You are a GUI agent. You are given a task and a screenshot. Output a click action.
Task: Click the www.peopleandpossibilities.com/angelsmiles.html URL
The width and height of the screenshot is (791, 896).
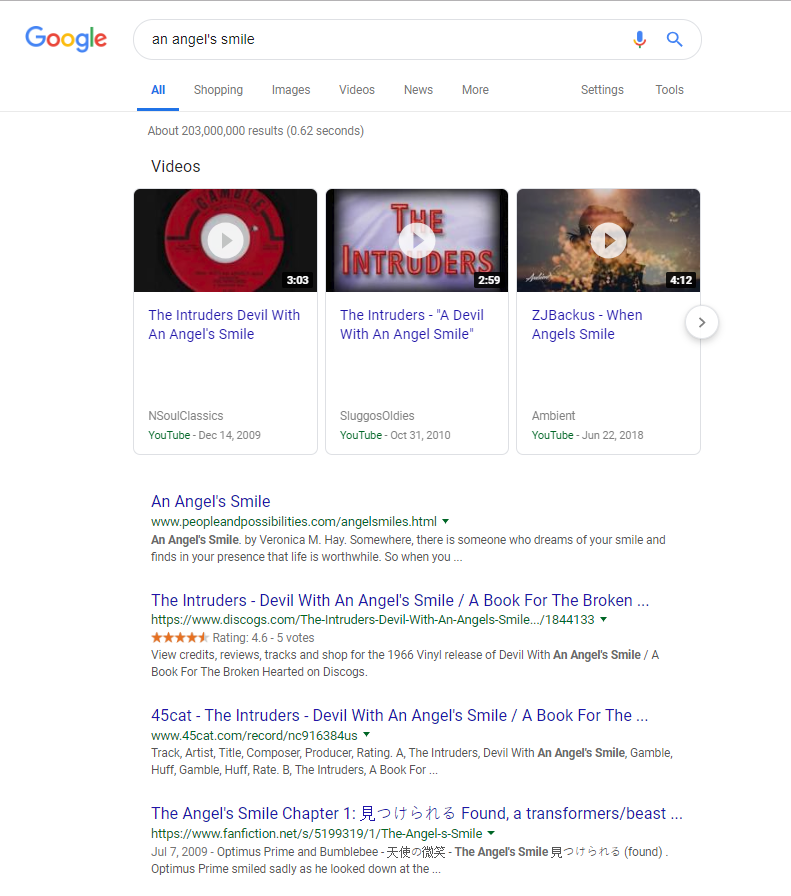294,521
